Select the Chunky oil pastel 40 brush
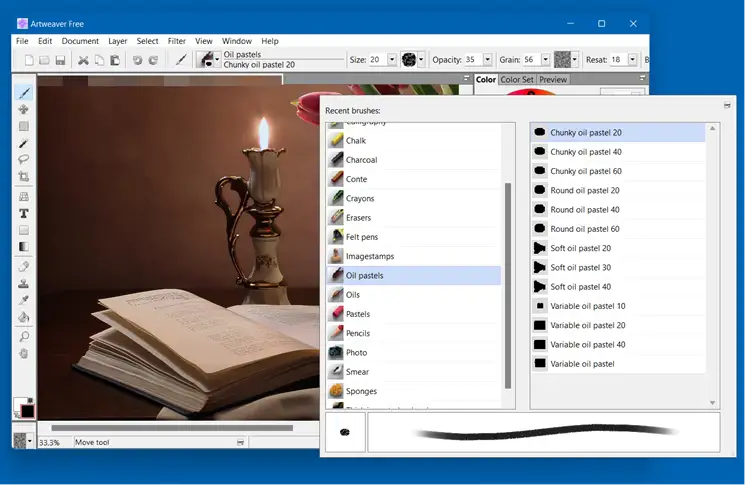The height and width of the screenshot is (486, 745). [x=618, y=152]
